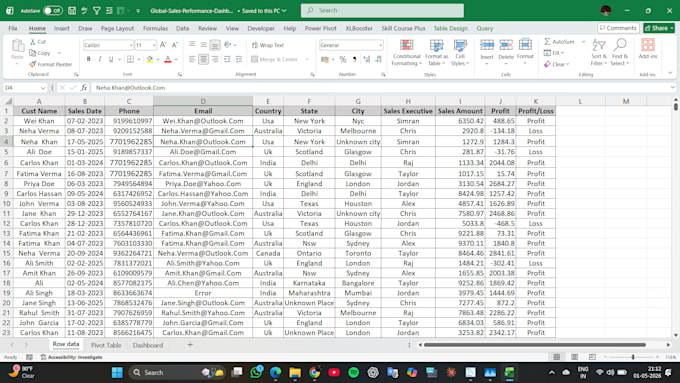
Task: Toggle Bold formatting
Action: pos(88,59)
